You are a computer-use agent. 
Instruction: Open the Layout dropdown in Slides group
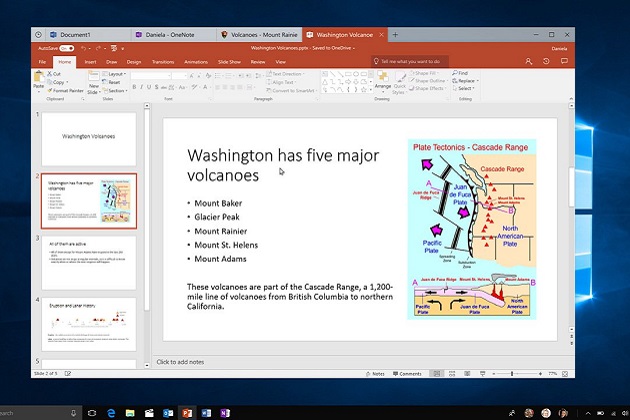pos(115,74)
